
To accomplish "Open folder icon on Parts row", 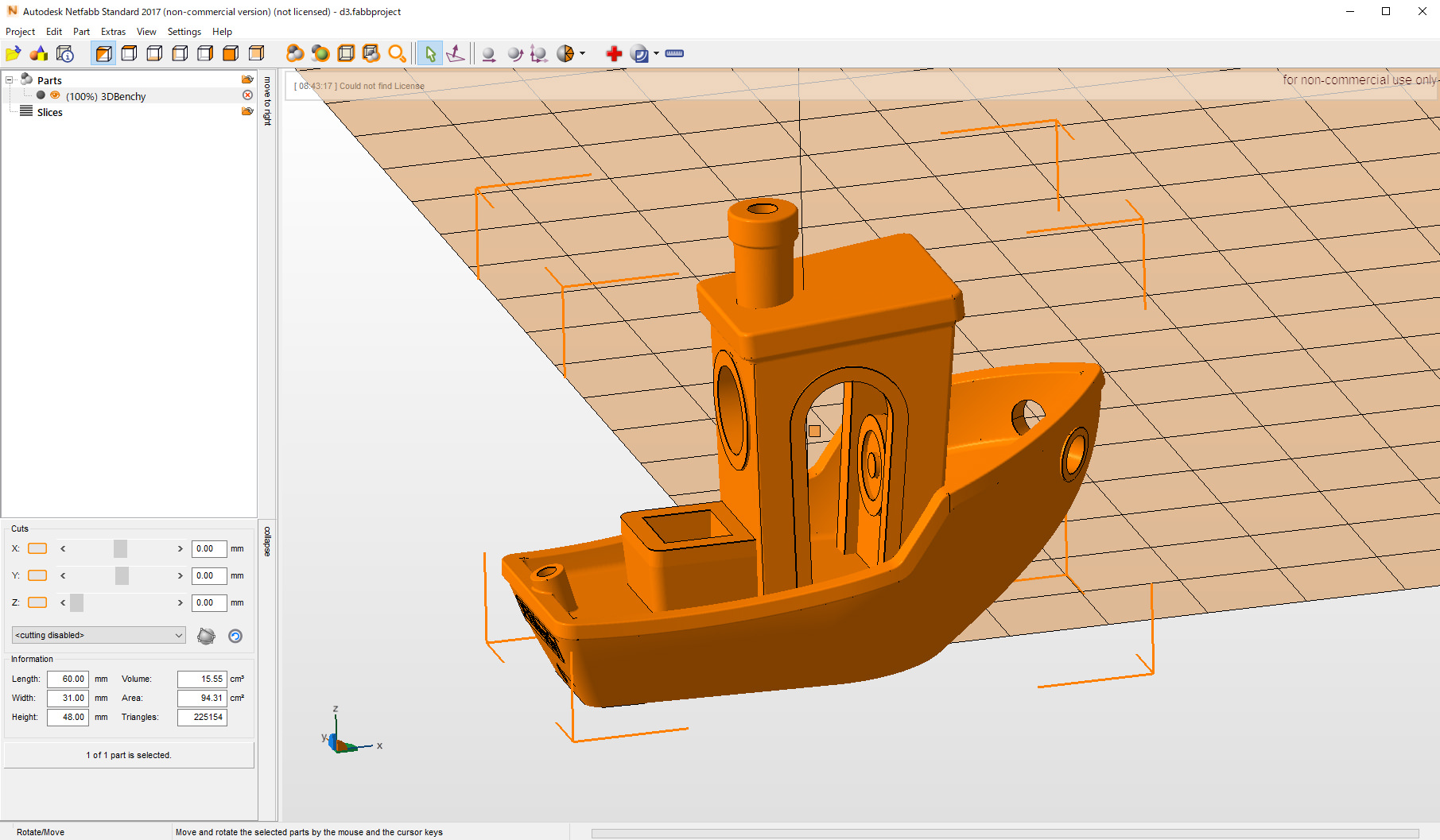I will pyautogui.click(x=247, y=79).
